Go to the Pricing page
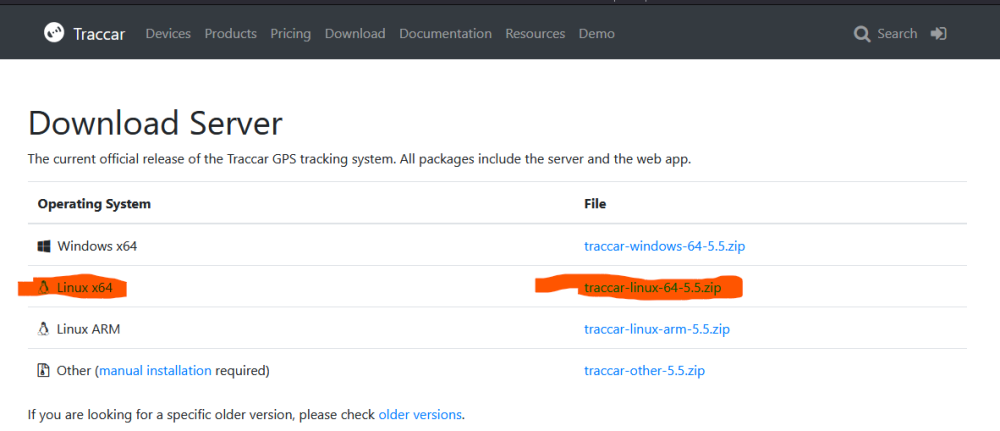 pyautogui.click(x=290, y=34)
